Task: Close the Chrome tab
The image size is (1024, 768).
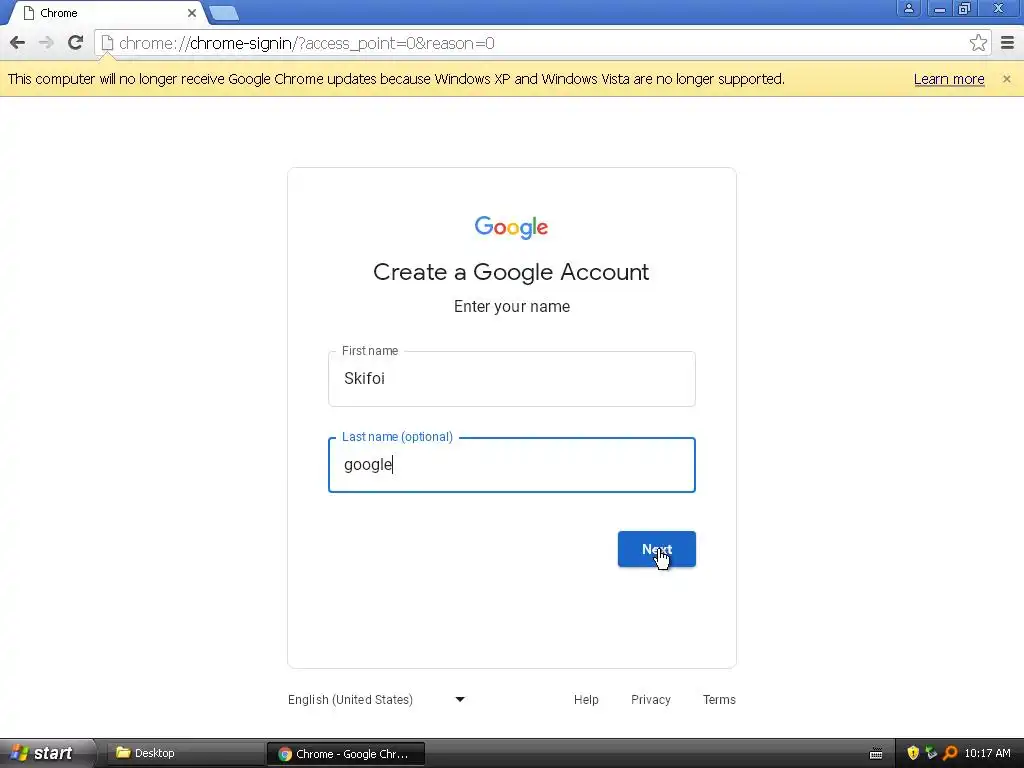Action: coord(191,12)
